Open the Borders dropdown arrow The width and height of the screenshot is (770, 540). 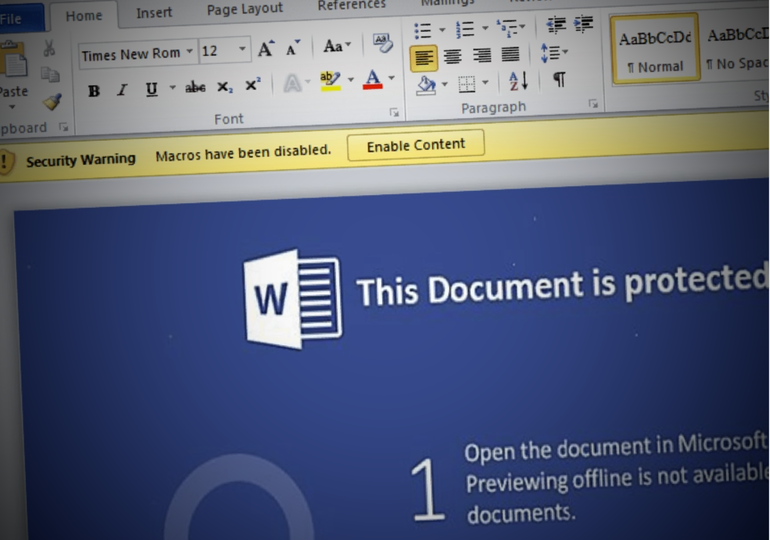[x=485, y=82]
